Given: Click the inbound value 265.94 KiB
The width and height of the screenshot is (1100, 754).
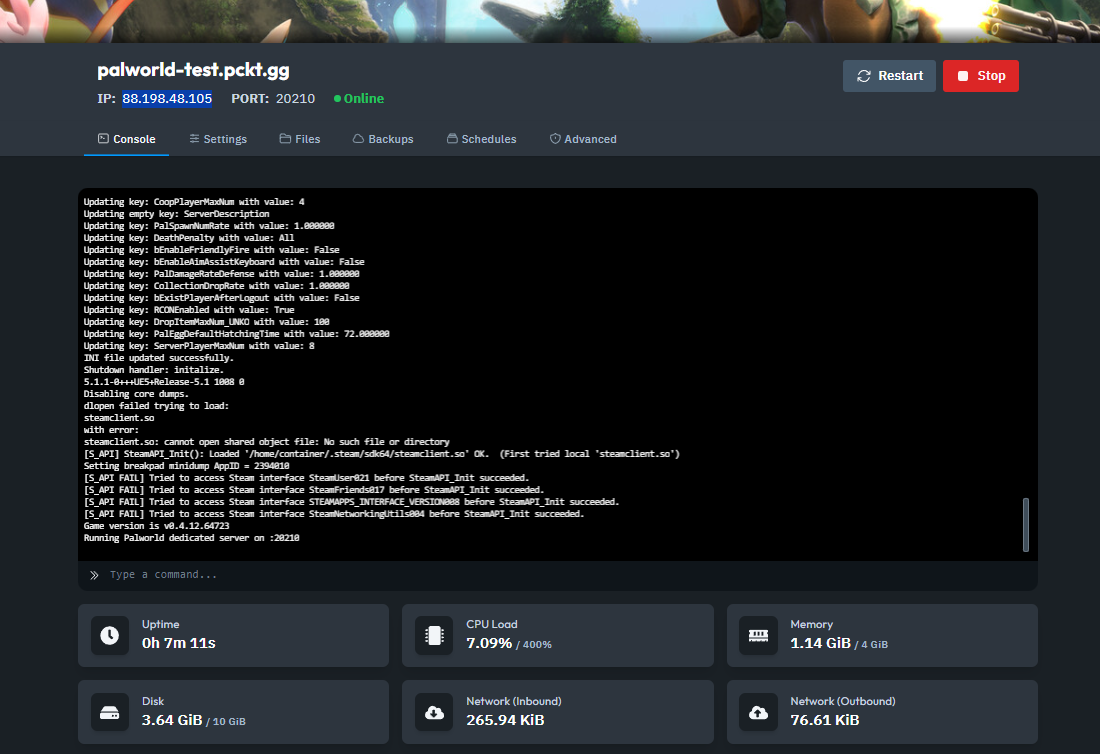Looking at the screenshot, I should [x=505, y=720].
